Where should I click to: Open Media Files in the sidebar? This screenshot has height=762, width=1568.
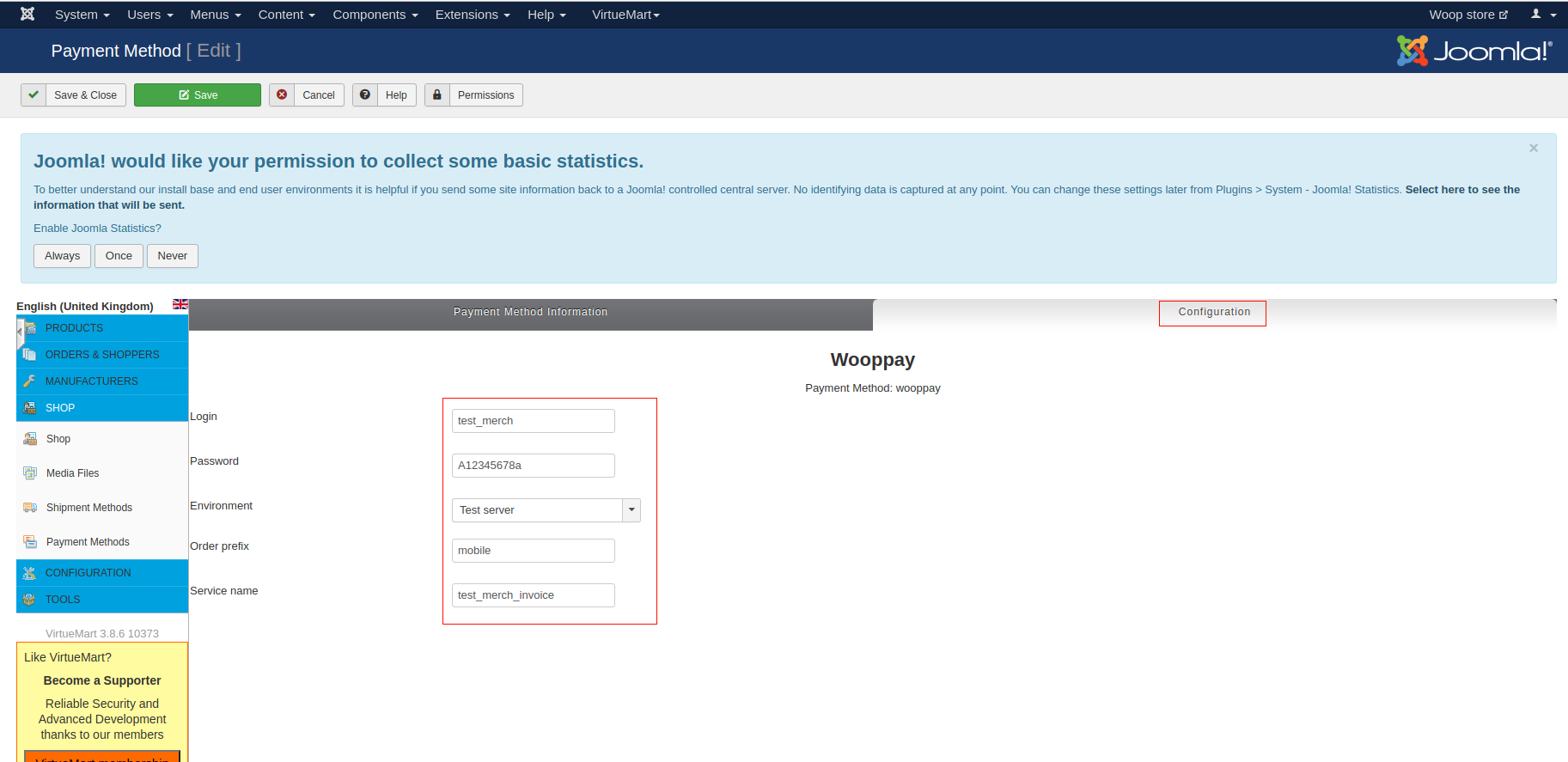click(72, 473)
